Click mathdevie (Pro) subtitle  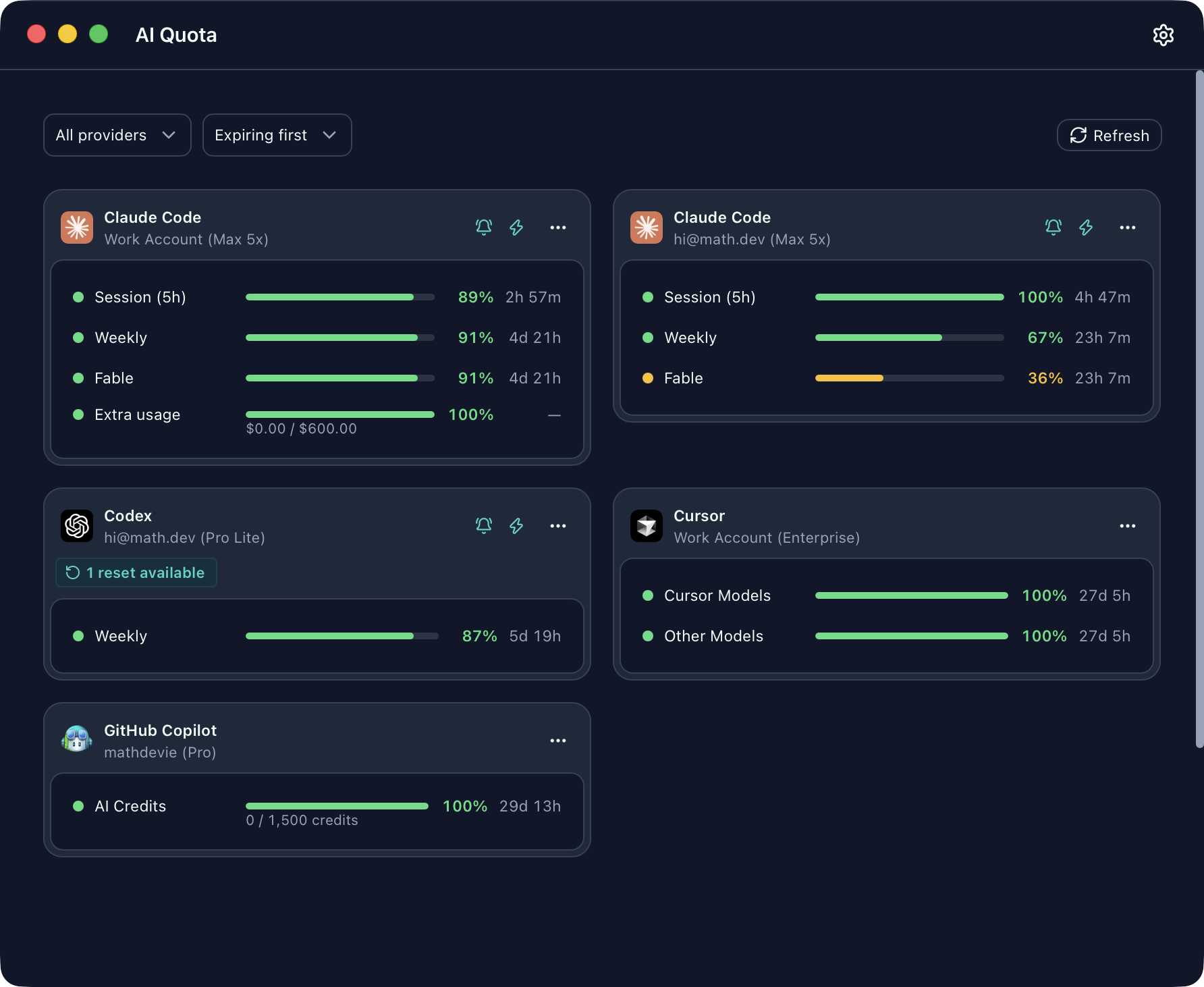pyautogui.click(x=160, y=753)
